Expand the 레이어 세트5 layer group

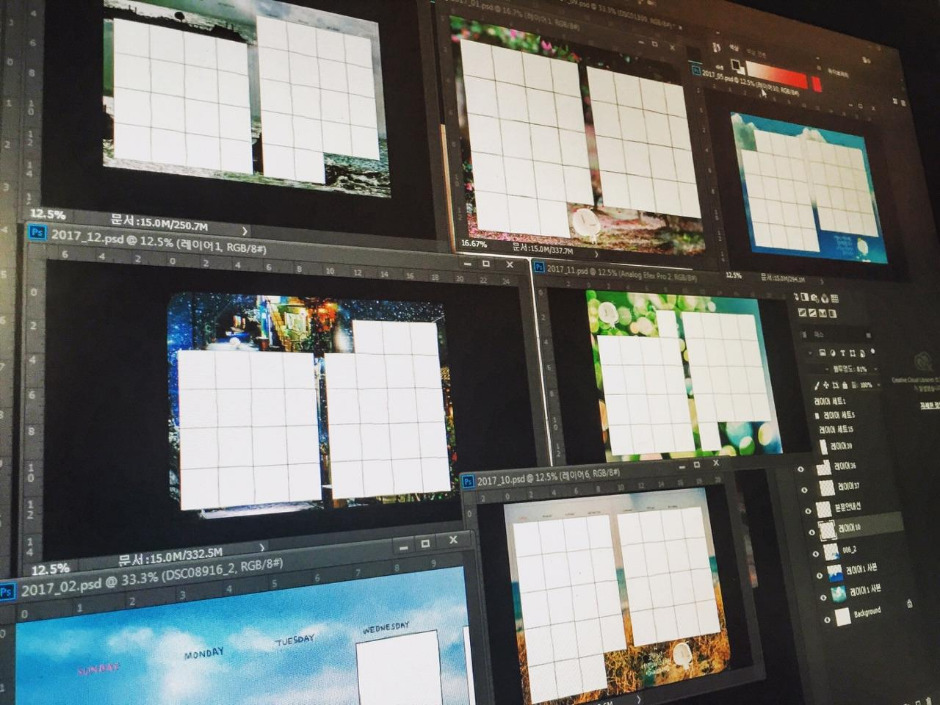pyautogui.click(x=817, y=415)
